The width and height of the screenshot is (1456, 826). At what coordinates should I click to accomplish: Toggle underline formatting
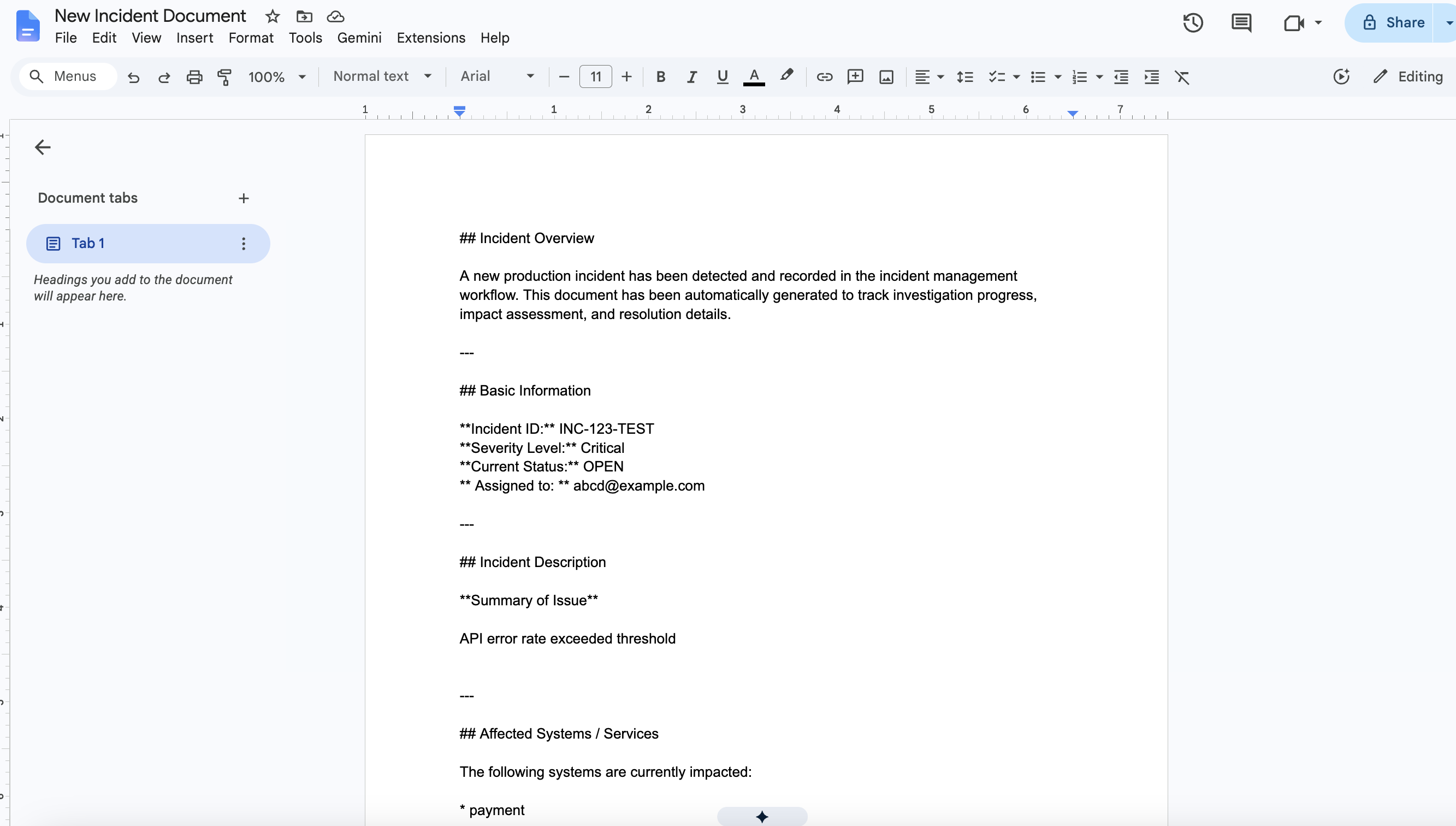tap(722, 76)
